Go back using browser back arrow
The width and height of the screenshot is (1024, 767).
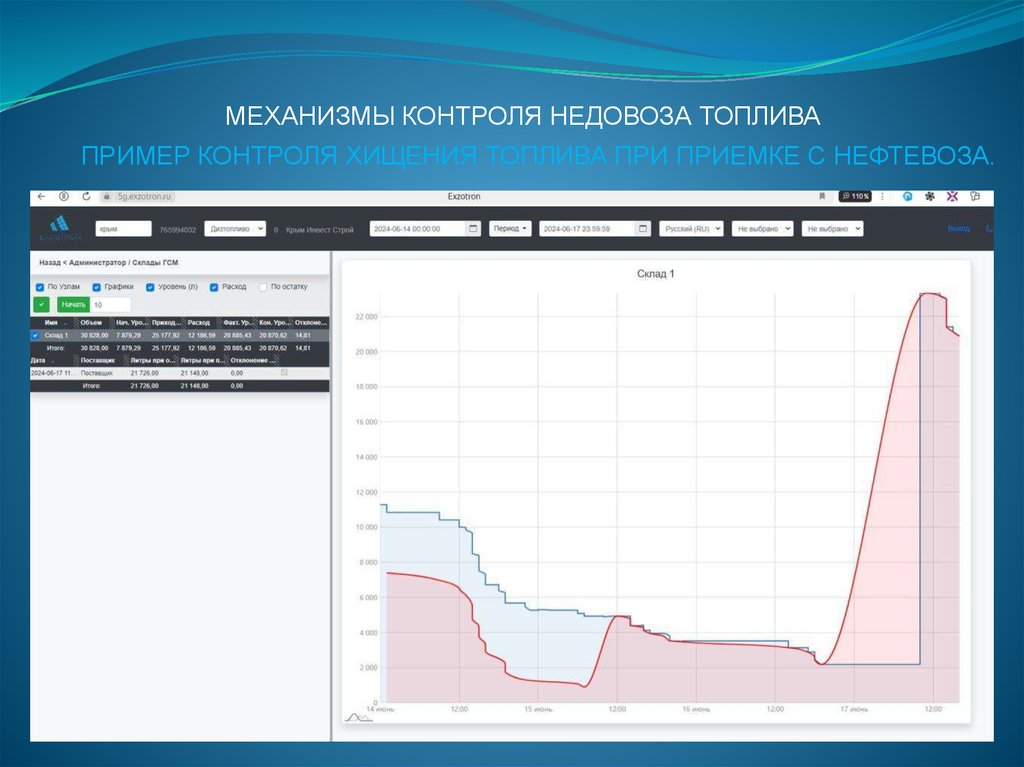(42, 196)
